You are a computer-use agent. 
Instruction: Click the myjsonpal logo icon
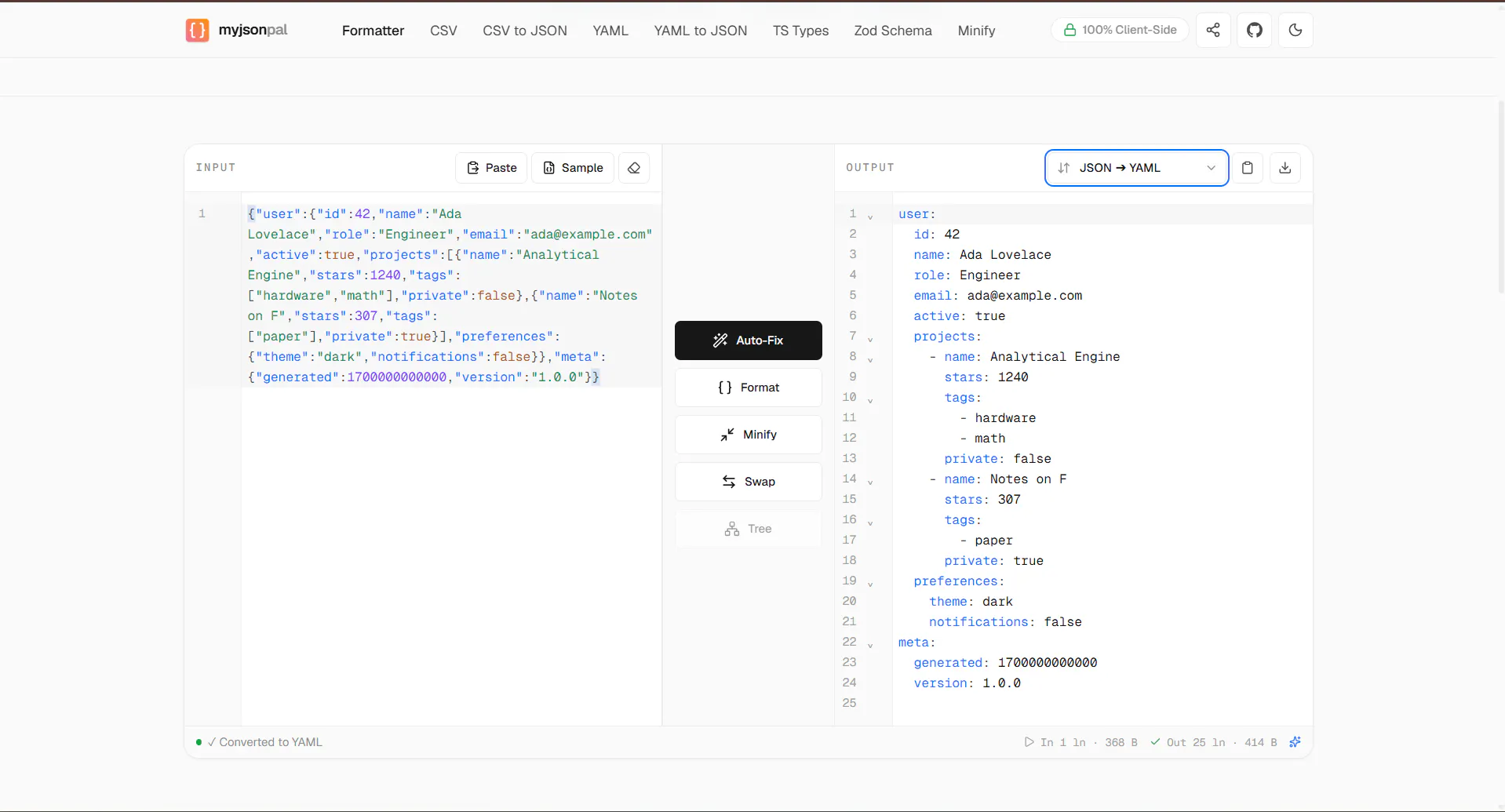click(197, 30)
